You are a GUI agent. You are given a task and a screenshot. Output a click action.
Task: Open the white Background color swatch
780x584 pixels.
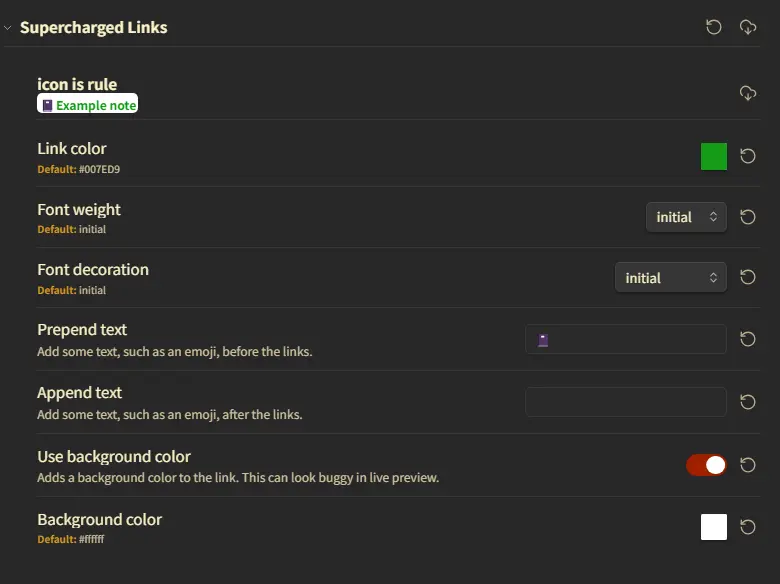point(714,527)
